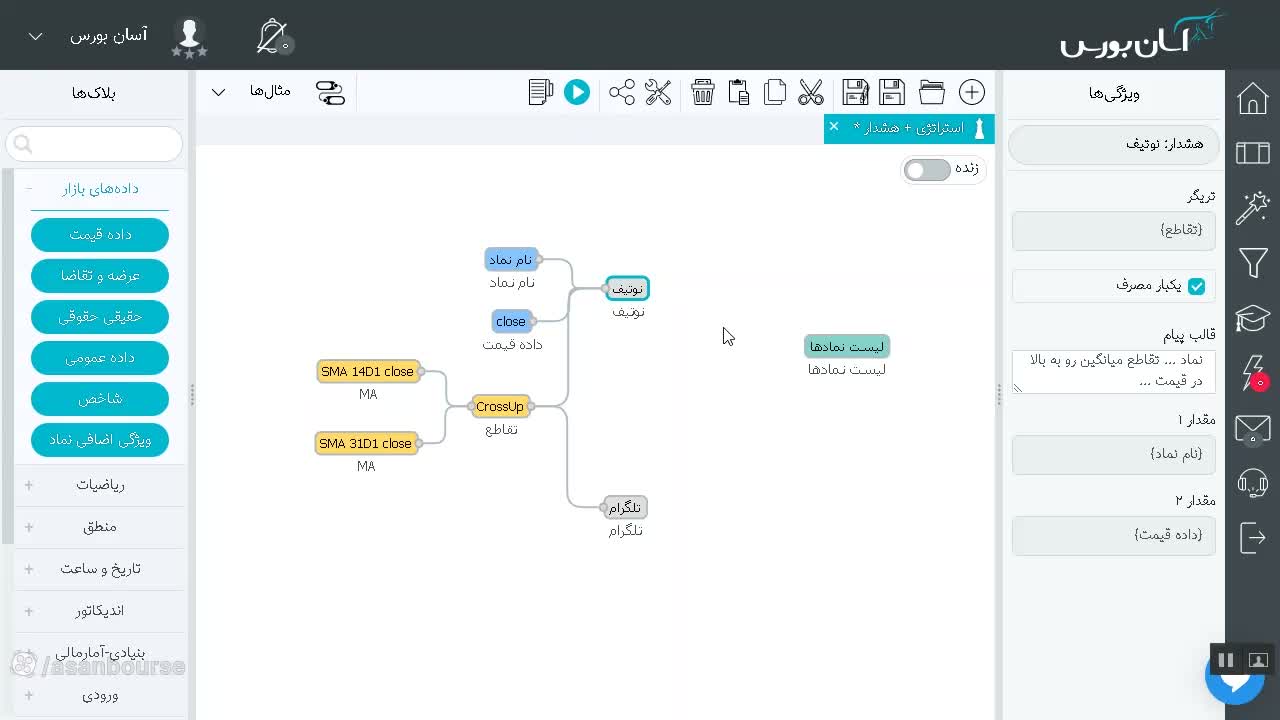This screenshot has width=1280, height=720.
Task: Click the share icon in toolbar
Action: point(622,92)
